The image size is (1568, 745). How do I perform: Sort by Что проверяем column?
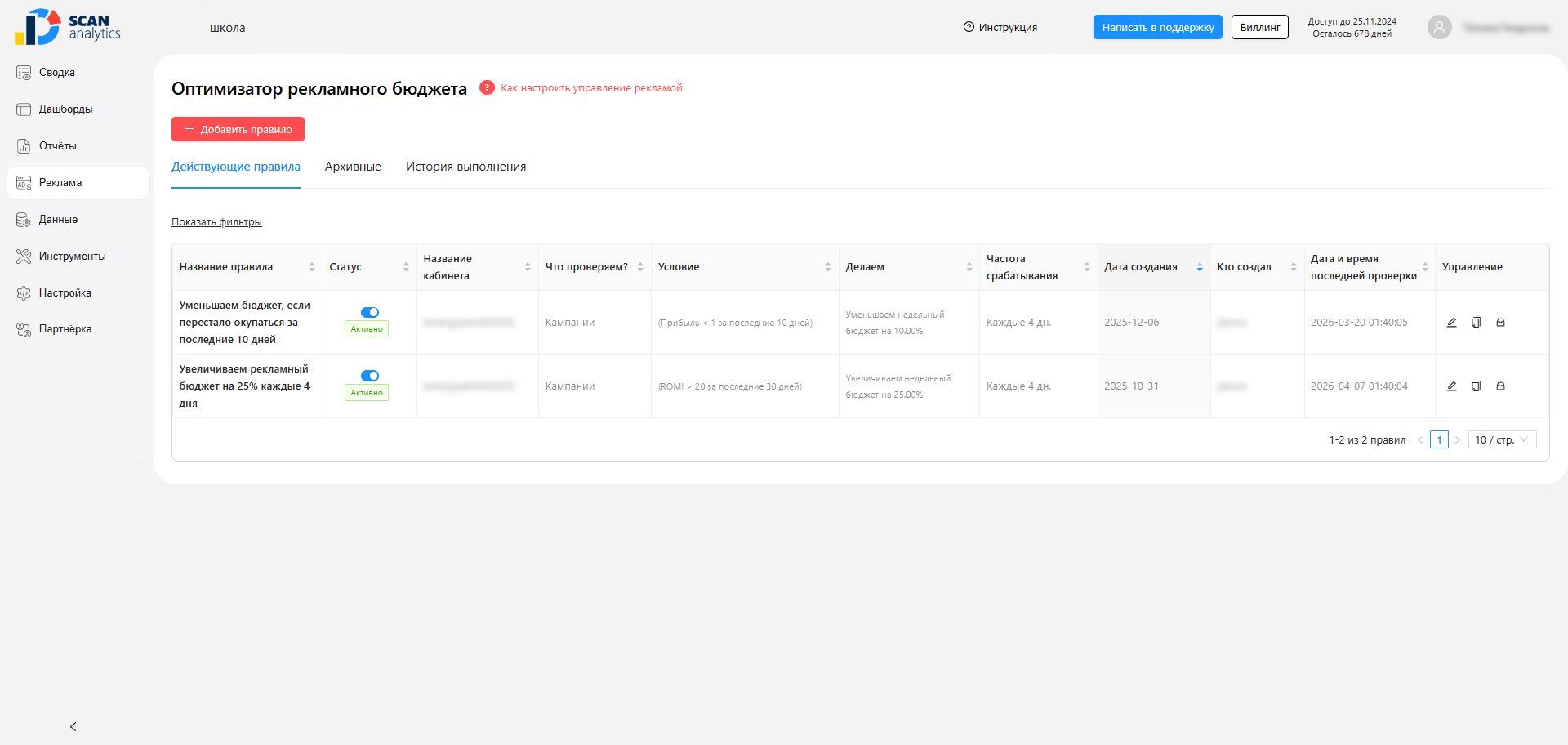tap(640, 267)
